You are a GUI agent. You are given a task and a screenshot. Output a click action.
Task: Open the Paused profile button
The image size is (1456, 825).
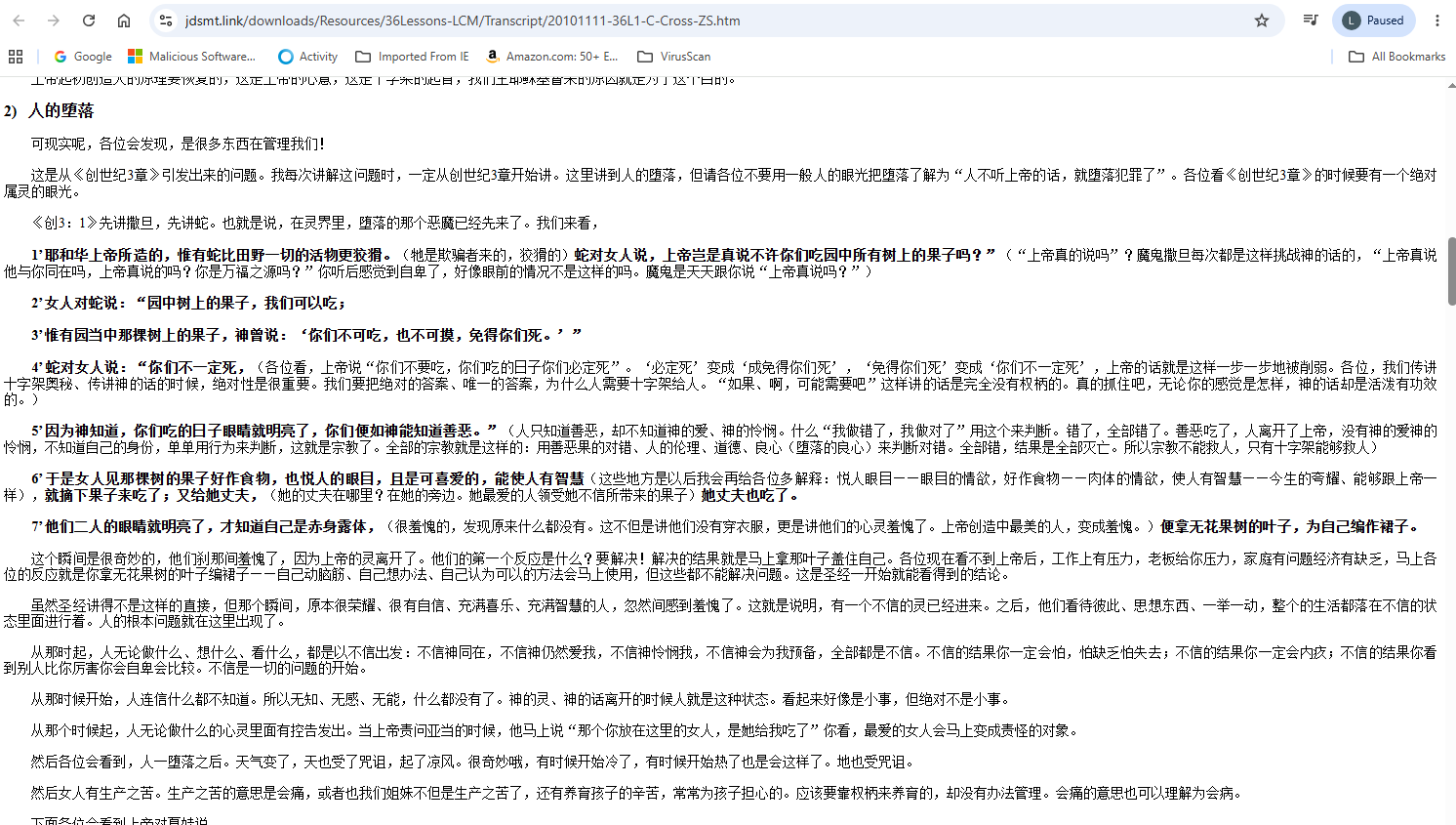(1373, 21)
